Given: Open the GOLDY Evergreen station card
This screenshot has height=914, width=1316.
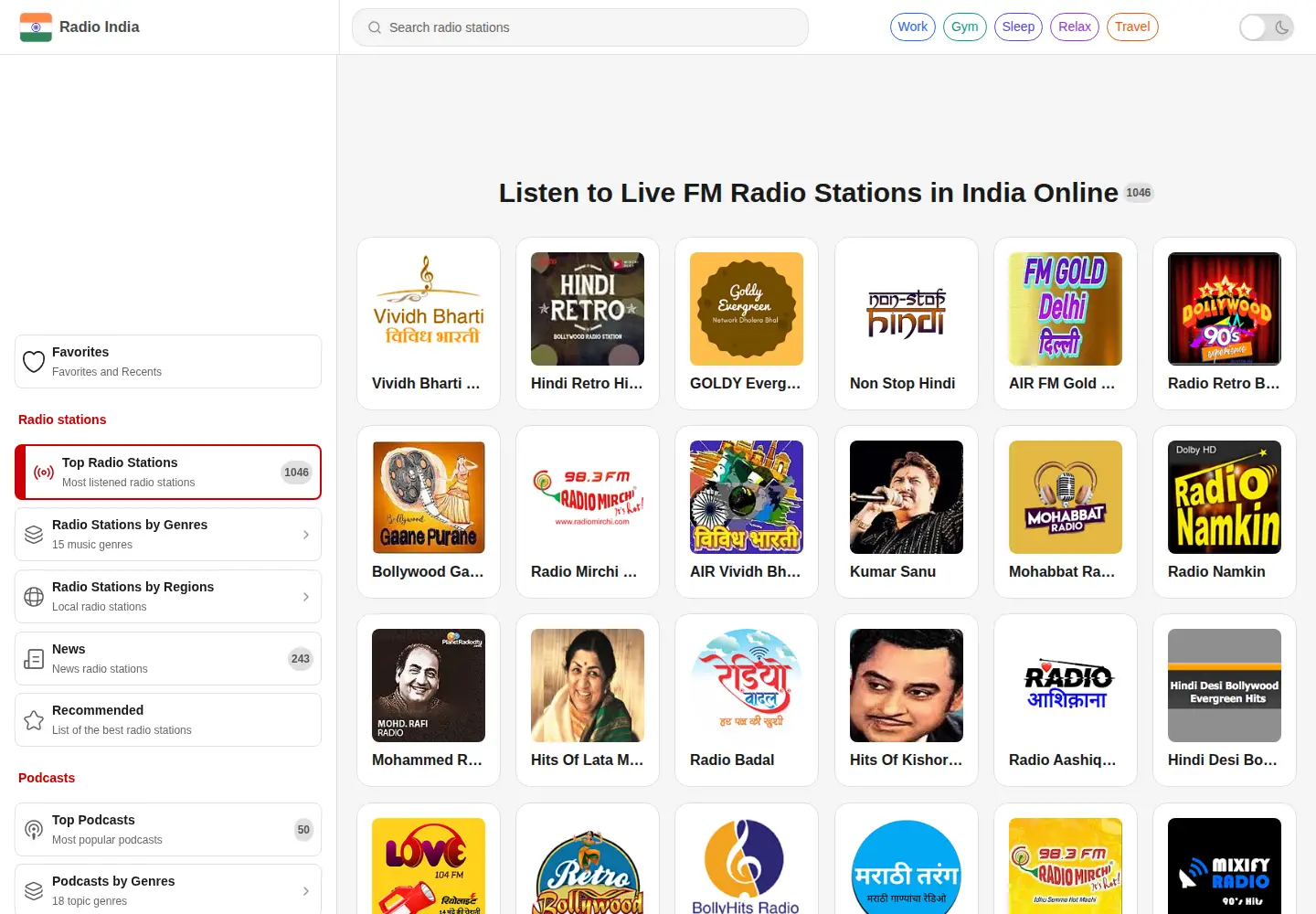Looking at the screenshot, I should click(x=747, y=324).
